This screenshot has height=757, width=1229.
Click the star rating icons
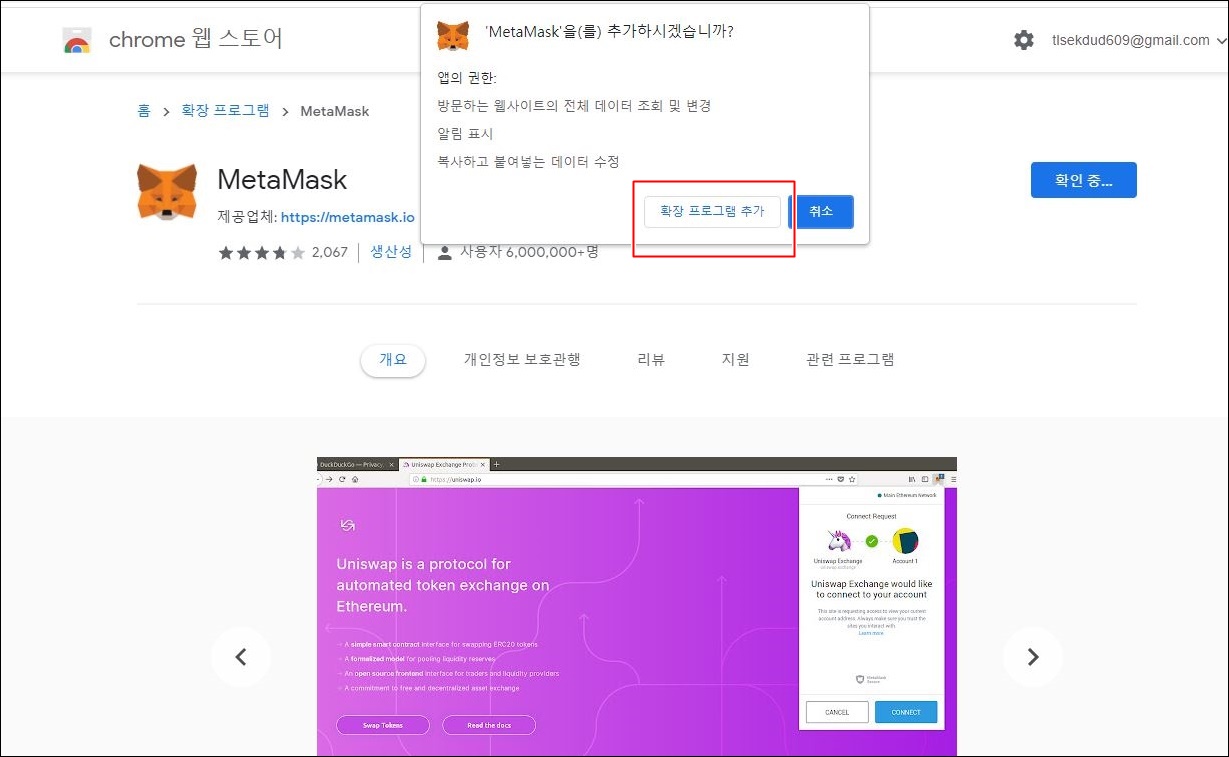coord(262,252)
